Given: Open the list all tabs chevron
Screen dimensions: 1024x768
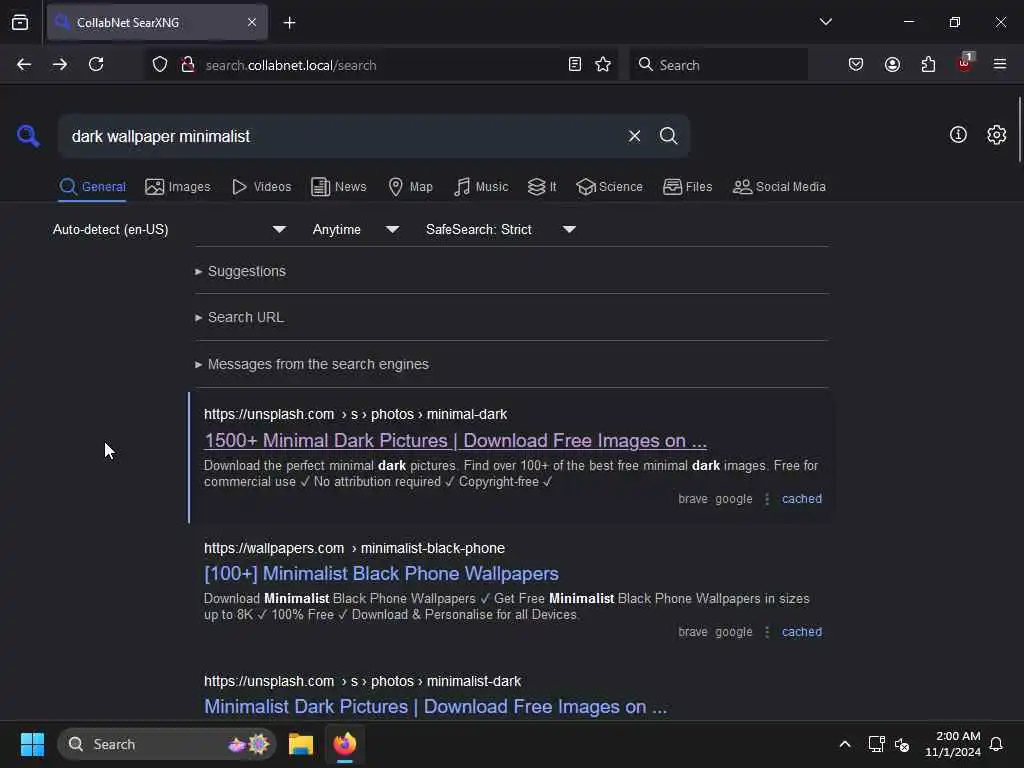Looking at the screenshot, I should (x=825, y=22).
